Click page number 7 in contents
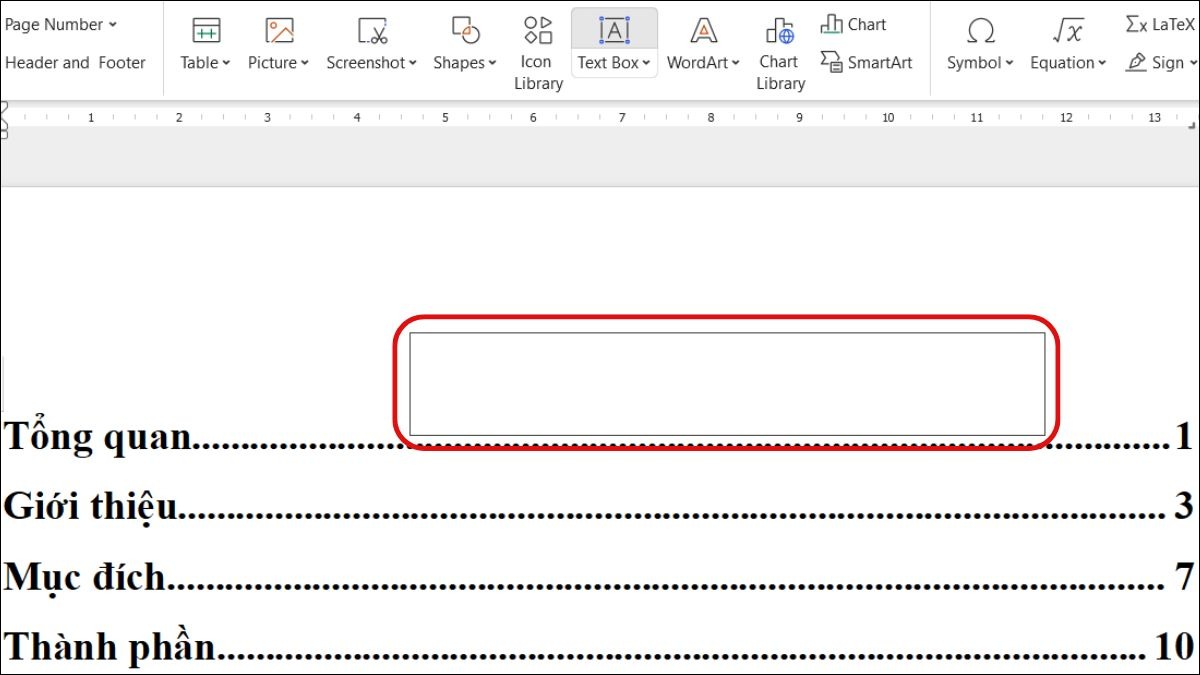1200x675 pixels. (x=1185, y=577)
